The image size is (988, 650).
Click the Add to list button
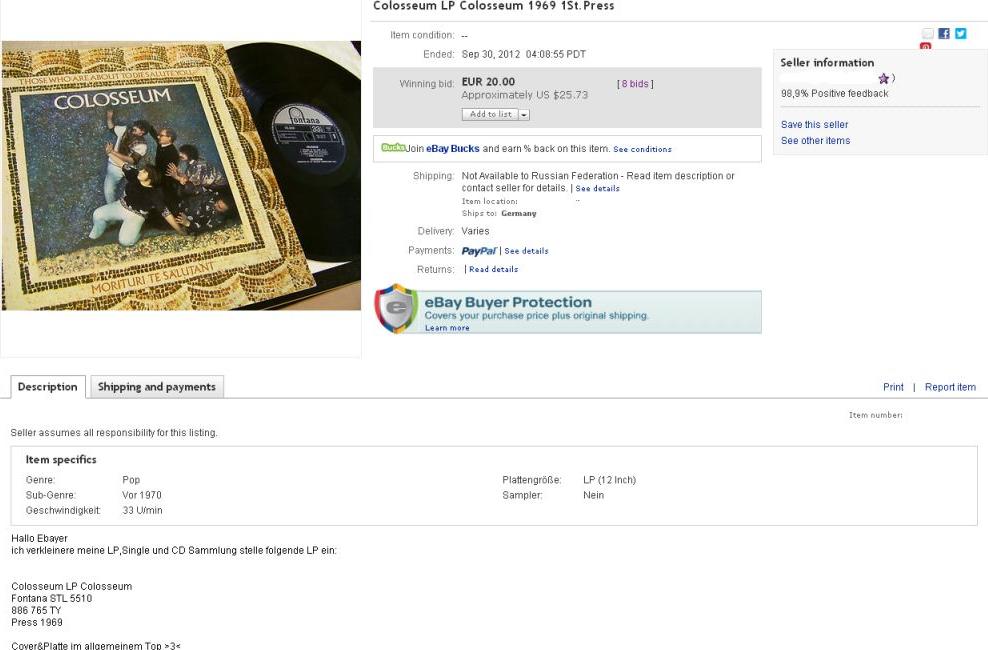490,115
